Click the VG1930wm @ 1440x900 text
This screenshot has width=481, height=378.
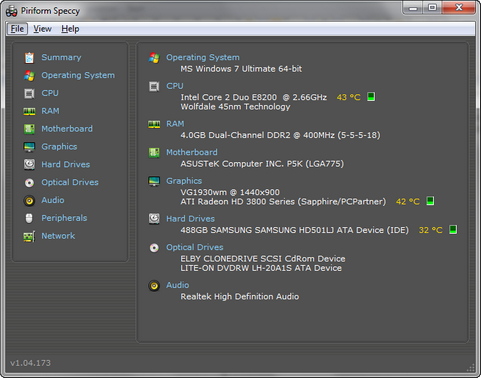click(230, 192)
